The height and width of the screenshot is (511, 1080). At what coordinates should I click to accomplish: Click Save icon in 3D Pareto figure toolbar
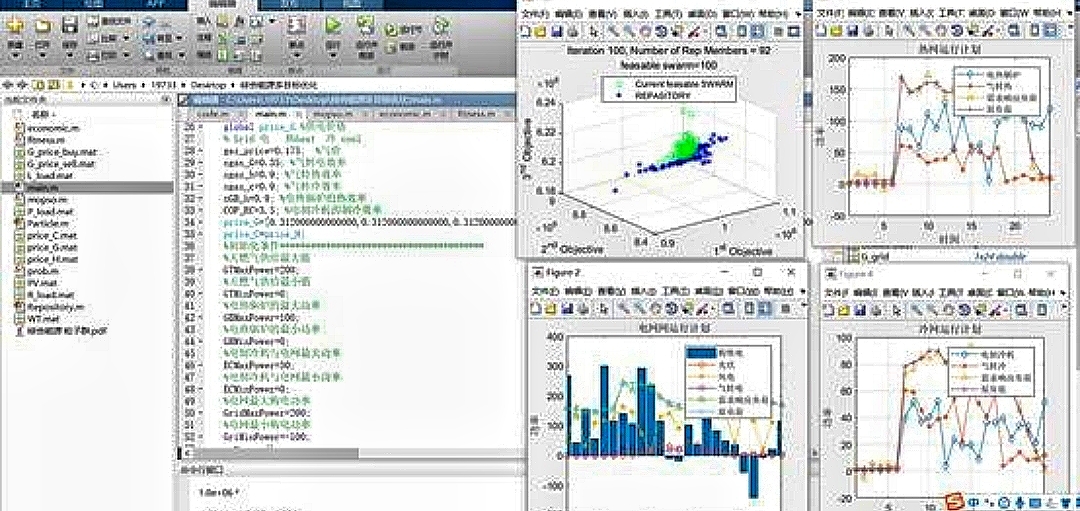coord(556,31)
